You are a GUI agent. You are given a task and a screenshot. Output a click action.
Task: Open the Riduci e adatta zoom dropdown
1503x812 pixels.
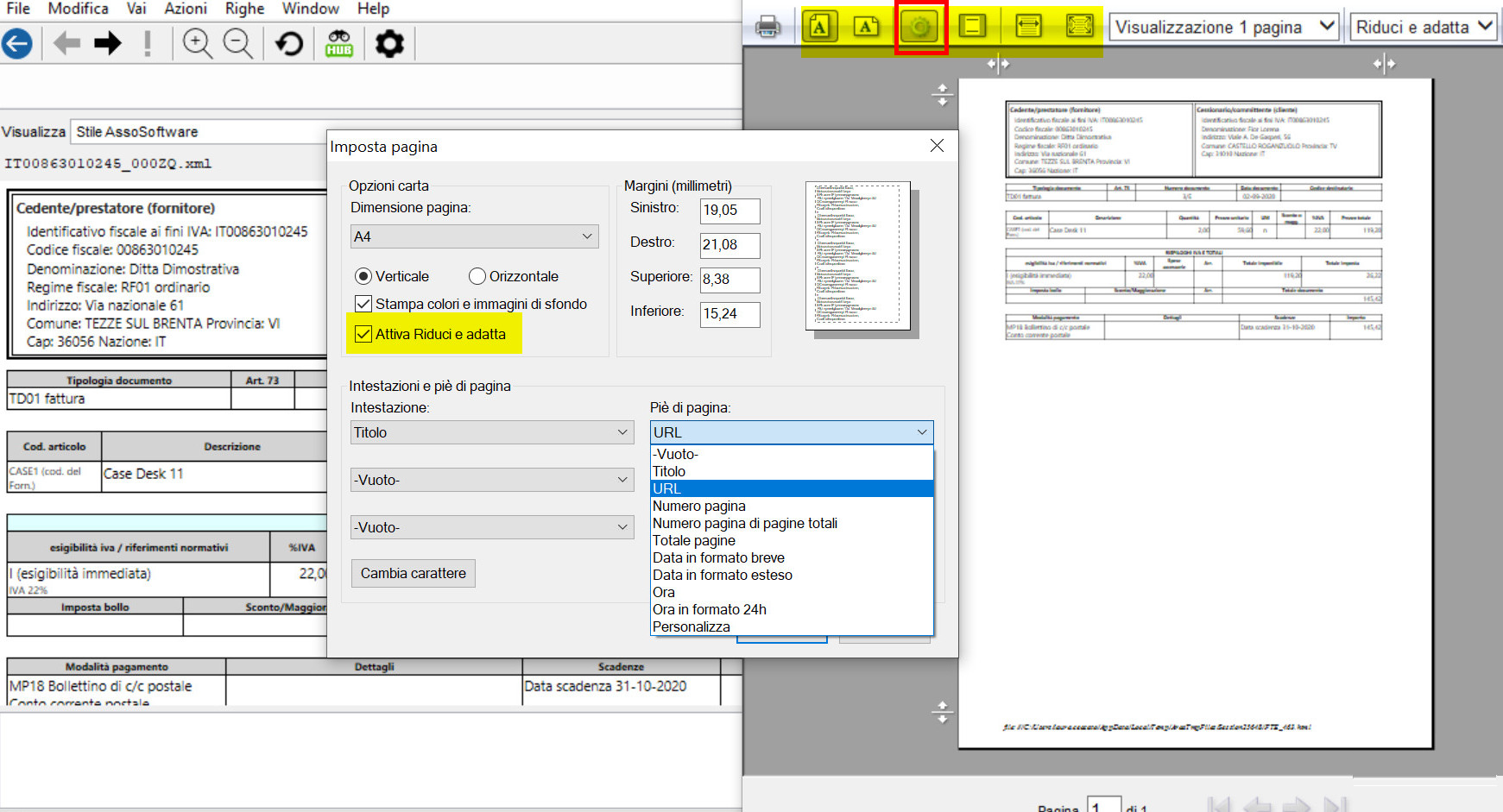point(1424,27)
